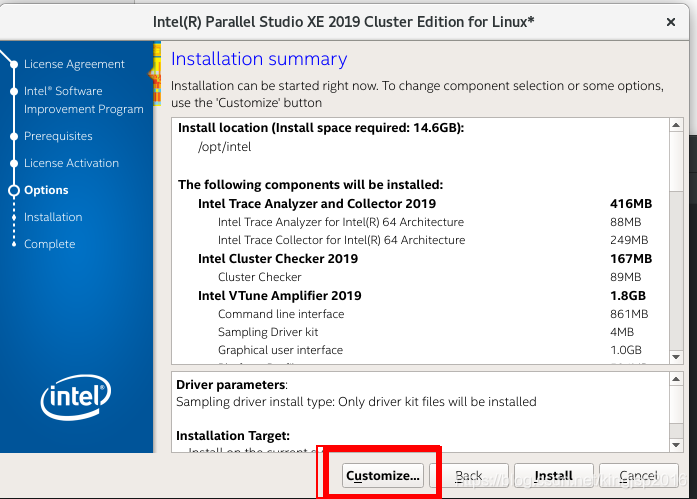Select the Complete step

tap(49, 244)
